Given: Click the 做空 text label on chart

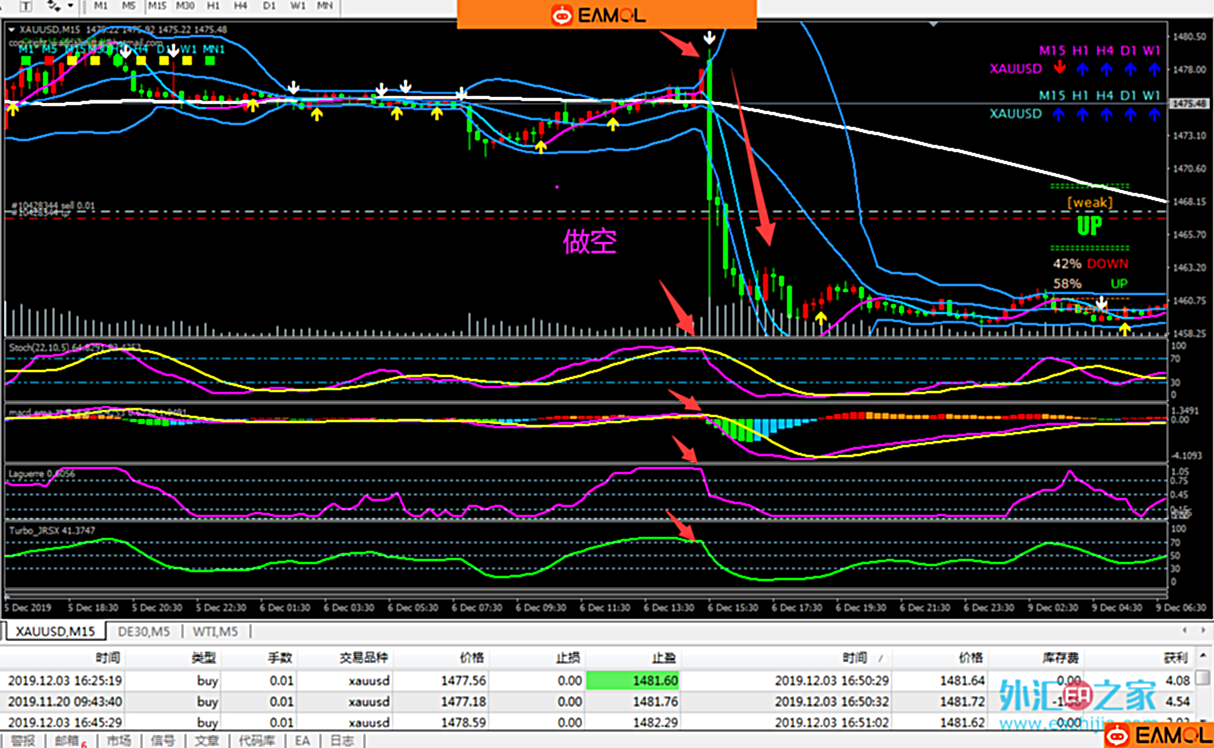Looking at the screenshot, I should tap(591, 242).
